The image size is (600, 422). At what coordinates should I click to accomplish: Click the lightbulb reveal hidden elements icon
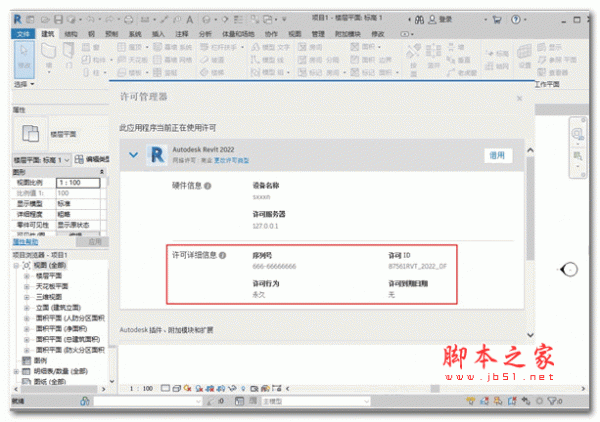pos(243,389)
